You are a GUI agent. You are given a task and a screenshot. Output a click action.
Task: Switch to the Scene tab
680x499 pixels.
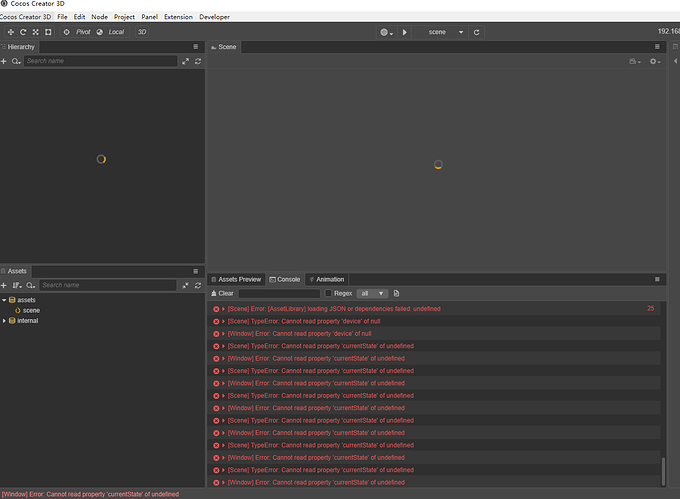(x=224, y=47)
